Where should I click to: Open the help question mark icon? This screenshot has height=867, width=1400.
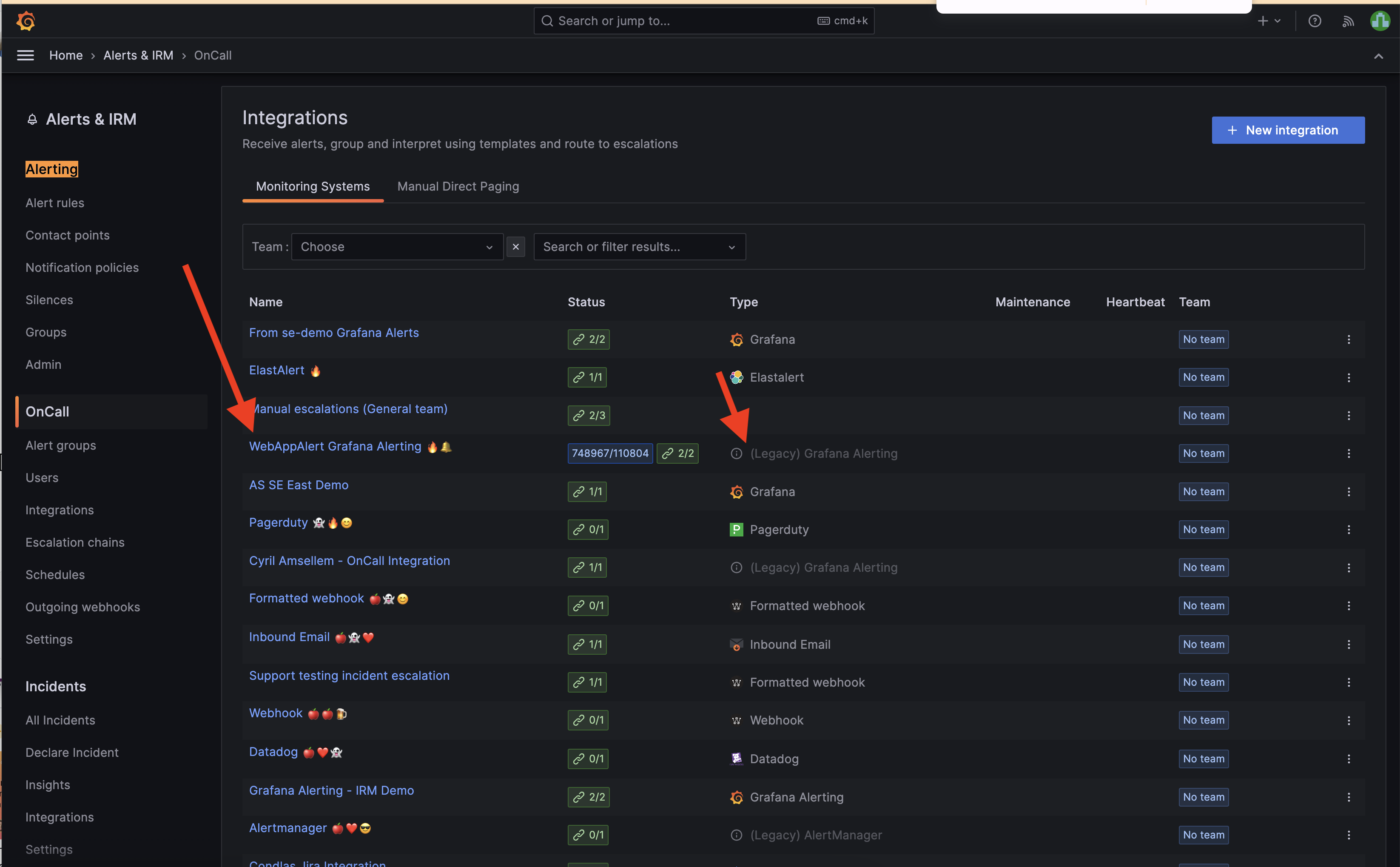point(1315,21)
